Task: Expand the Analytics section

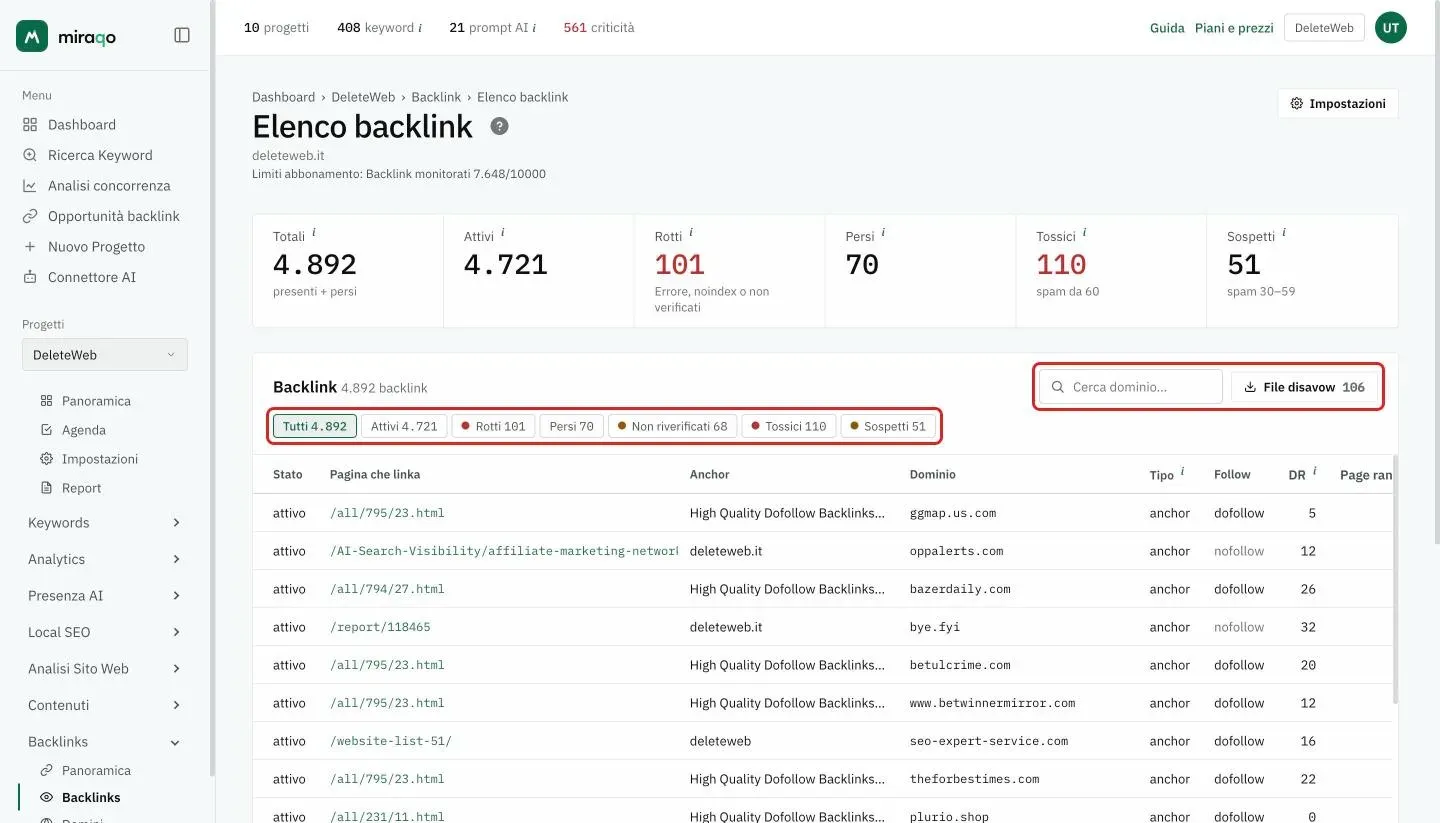Action: 104,559
